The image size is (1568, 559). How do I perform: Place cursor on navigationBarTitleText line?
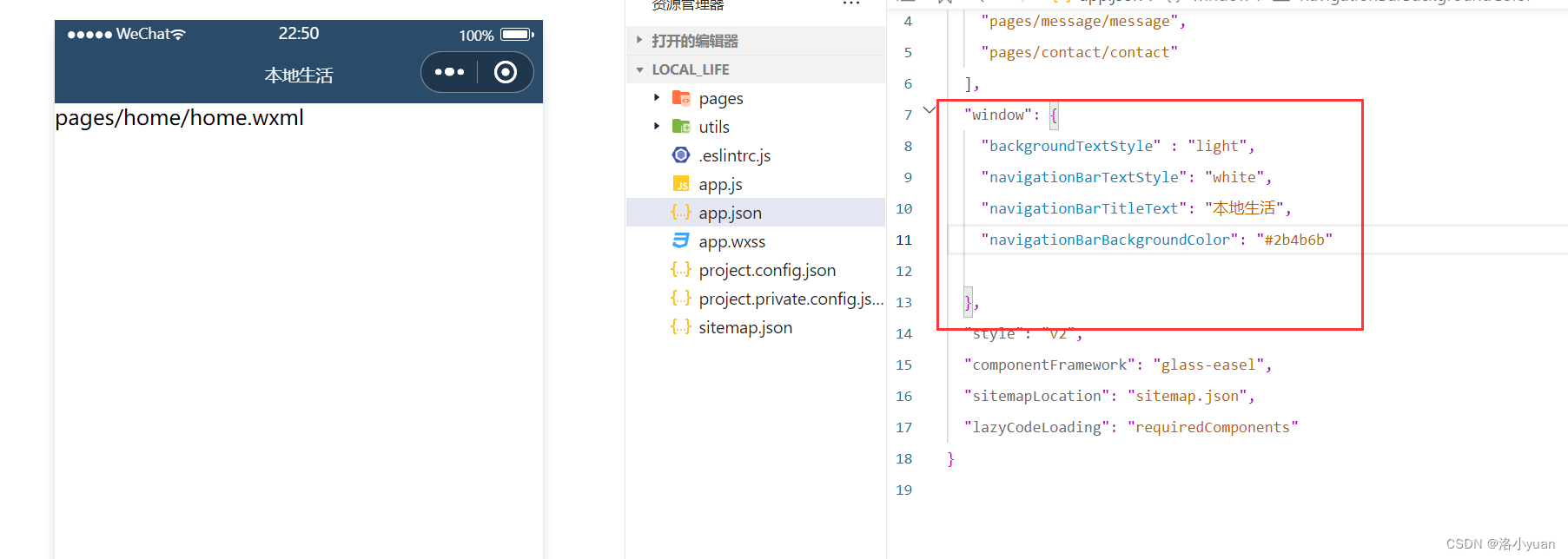(x=1136, y=208)
